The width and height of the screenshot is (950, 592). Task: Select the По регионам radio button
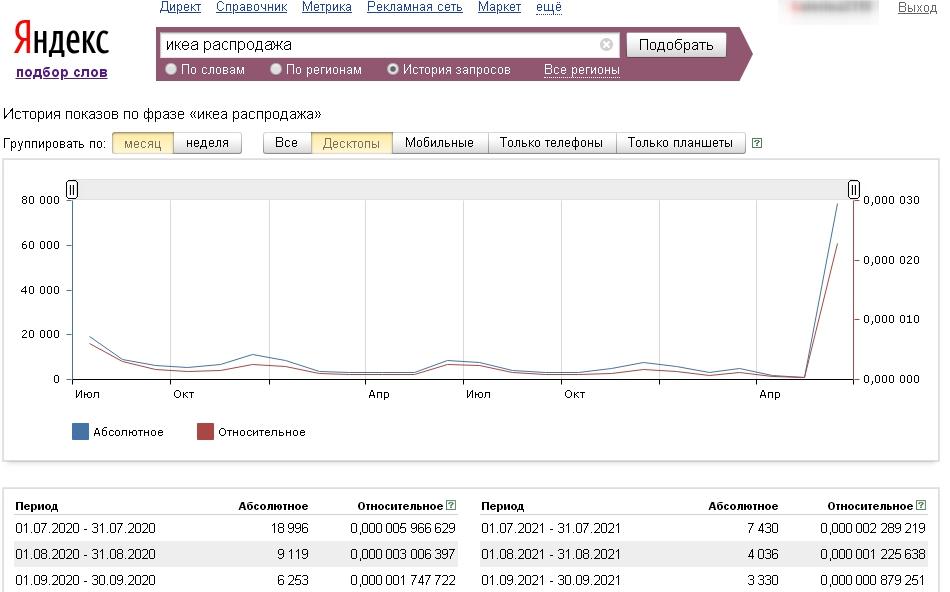pos(276,70)
